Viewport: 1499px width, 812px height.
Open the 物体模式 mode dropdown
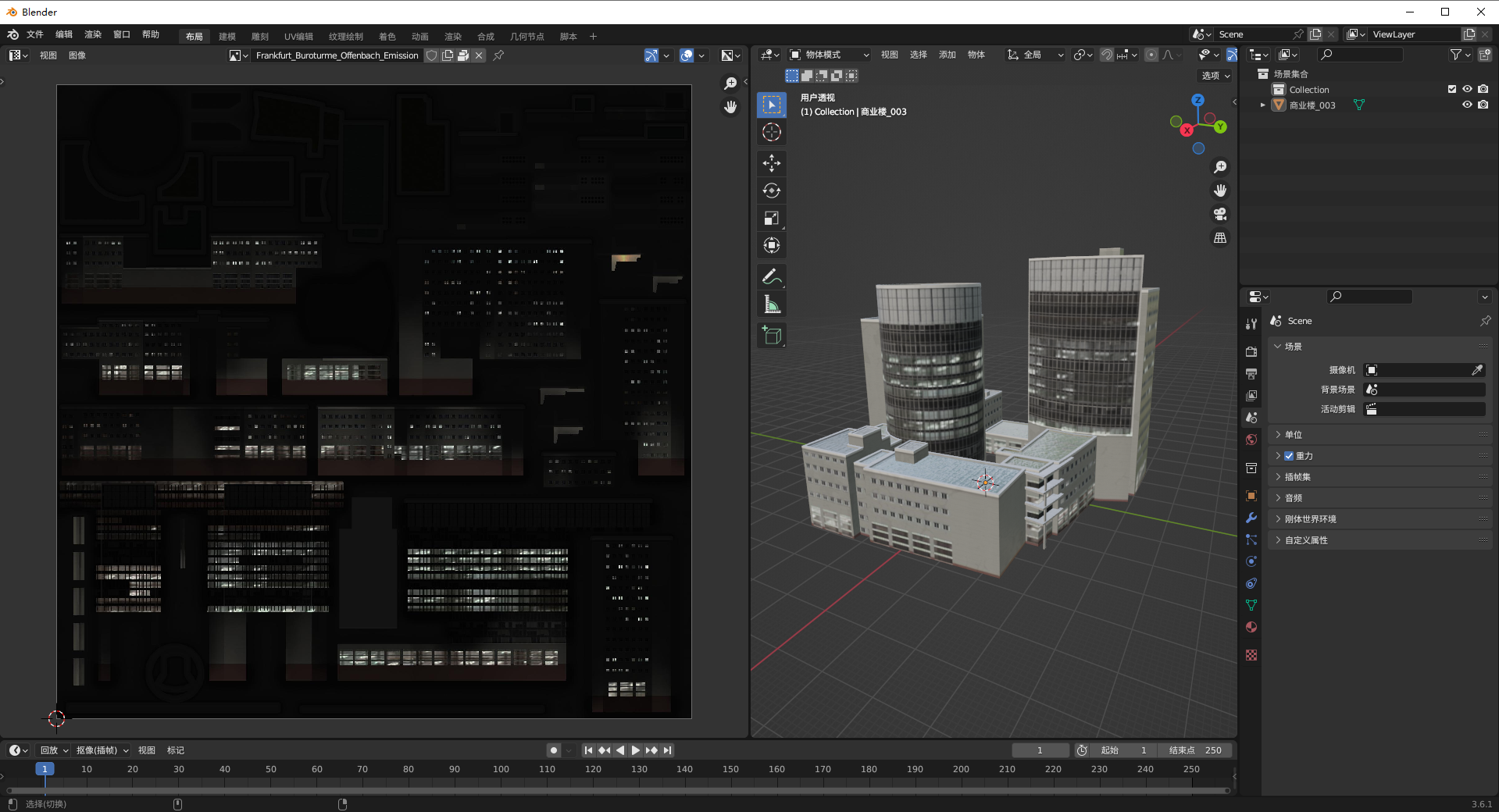(830, 55)
